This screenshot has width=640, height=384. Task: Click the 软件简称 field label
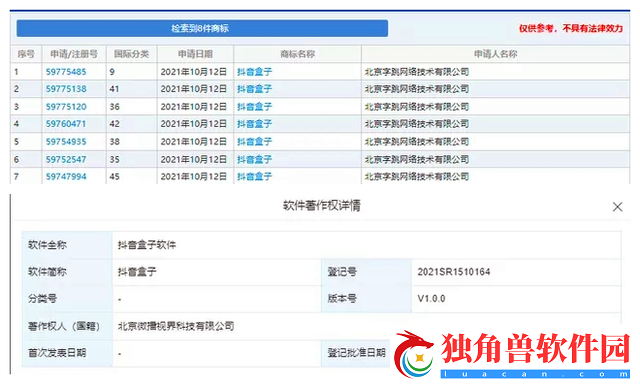pos(47,272)
